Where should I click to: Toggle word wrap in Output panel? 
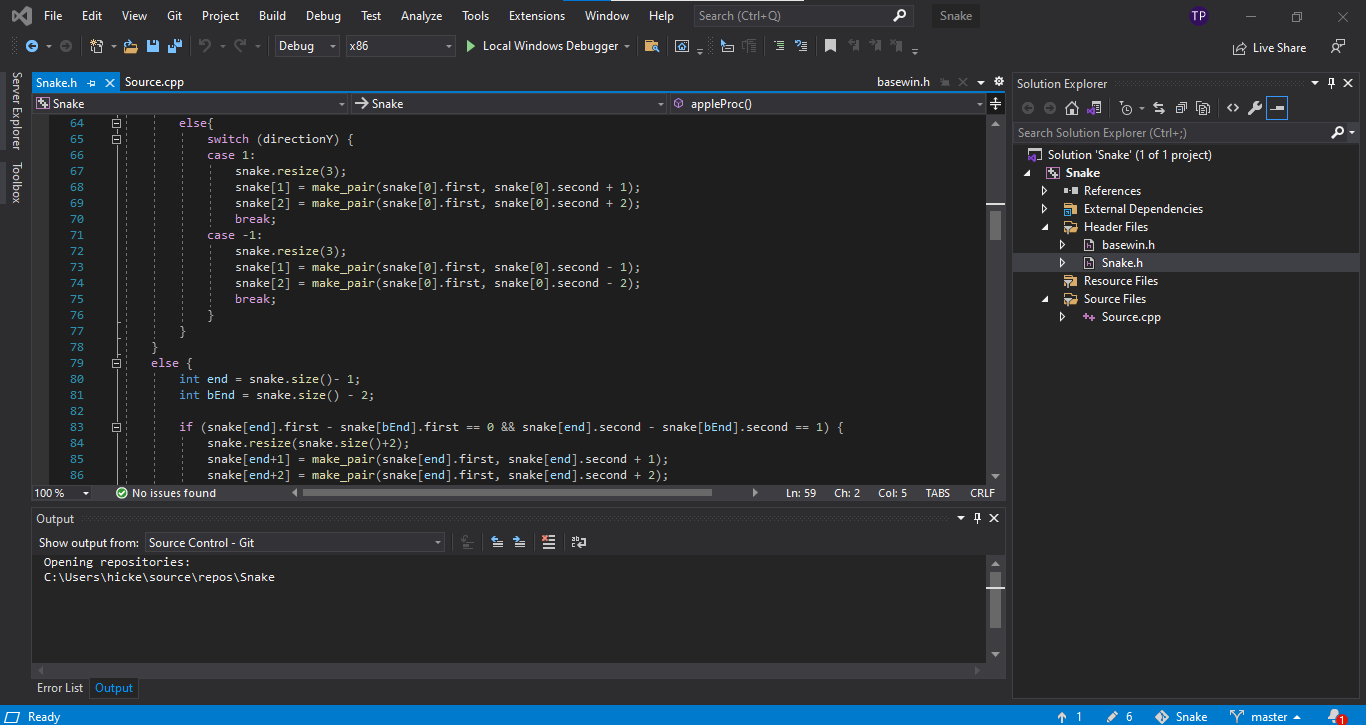[578, 542]
